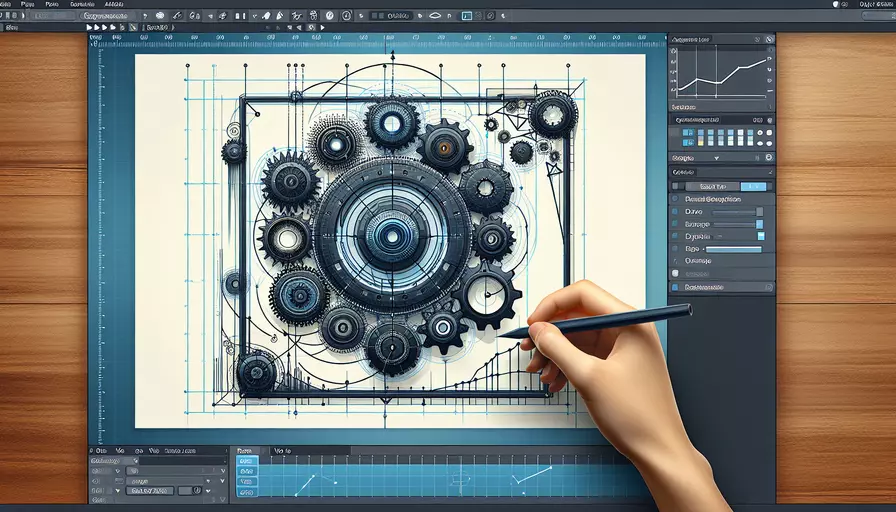The width and height of the screenshot is (896, 512).
Task: Click the play arrow in second toolbar row
Action: [322, 27]
